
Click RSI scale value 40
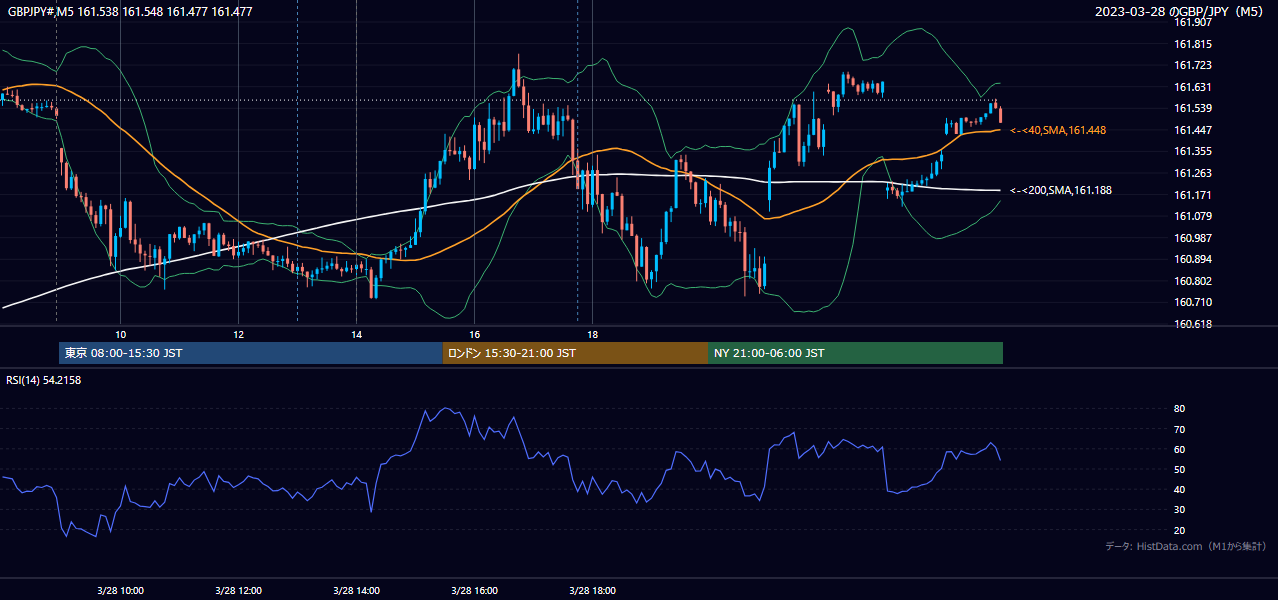pyautogui.click(x=1179, y=490)
